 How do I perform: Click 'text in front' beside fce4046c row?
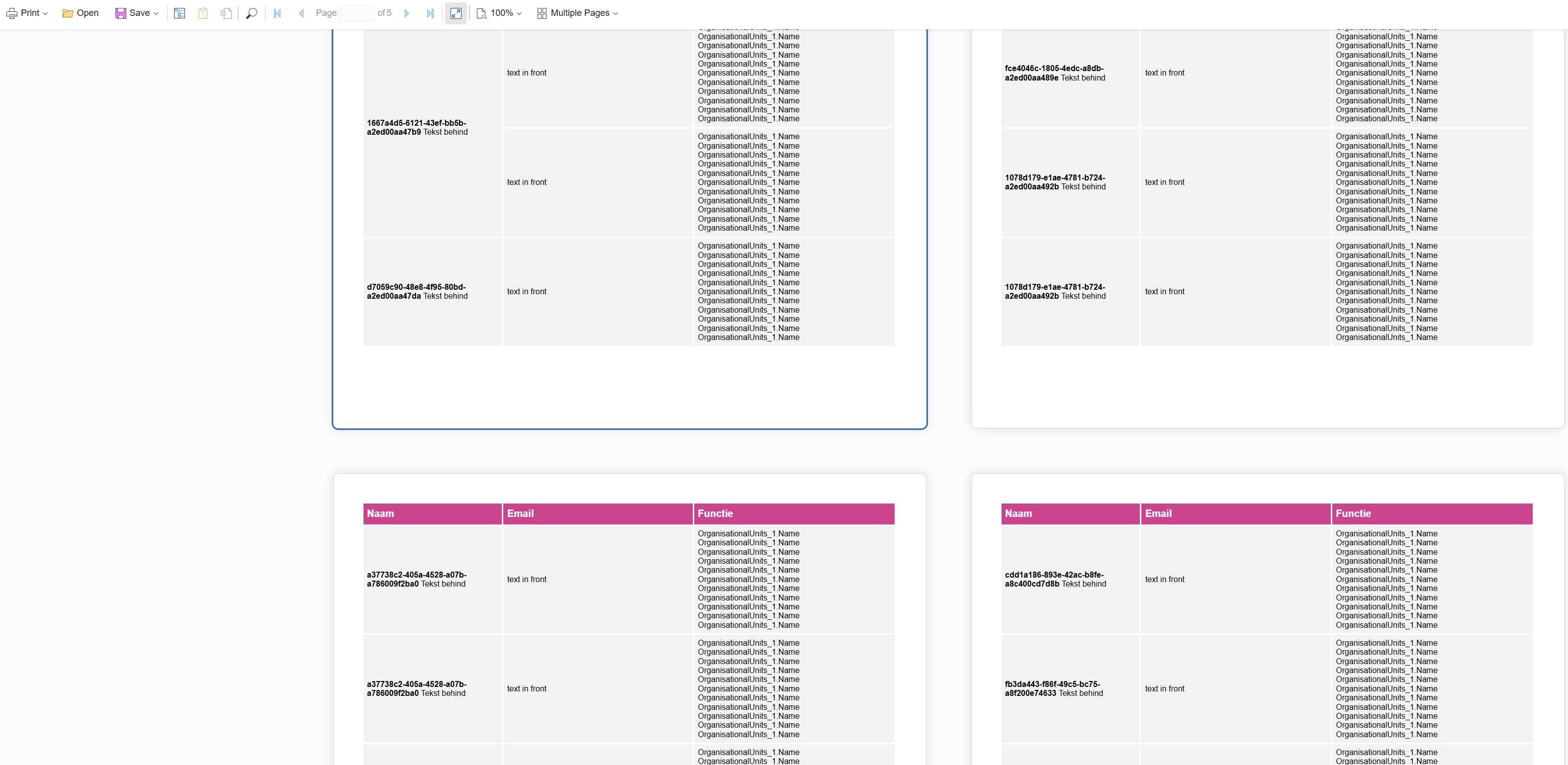point(1164,73)
